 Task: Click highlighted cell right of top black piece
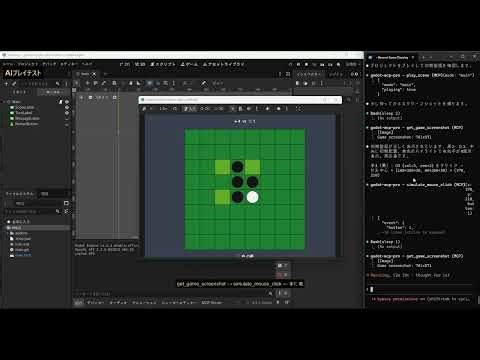[252, 167]
